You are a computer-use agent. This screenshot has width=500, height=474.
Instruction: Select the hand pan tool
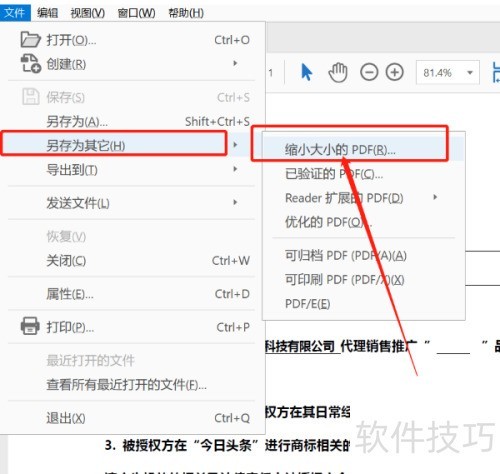pyautogui.click(x=338, y=72)
